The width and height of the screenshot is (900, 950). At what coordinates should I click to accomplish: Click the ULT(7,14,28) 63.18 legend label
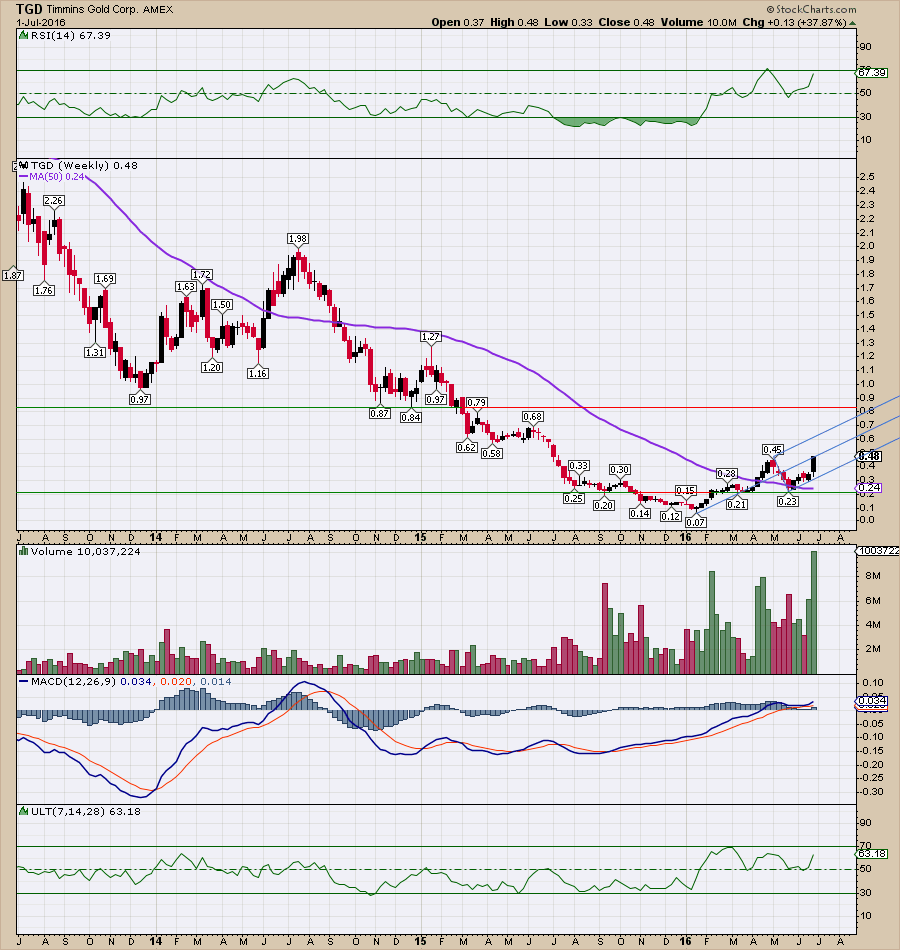85,811
